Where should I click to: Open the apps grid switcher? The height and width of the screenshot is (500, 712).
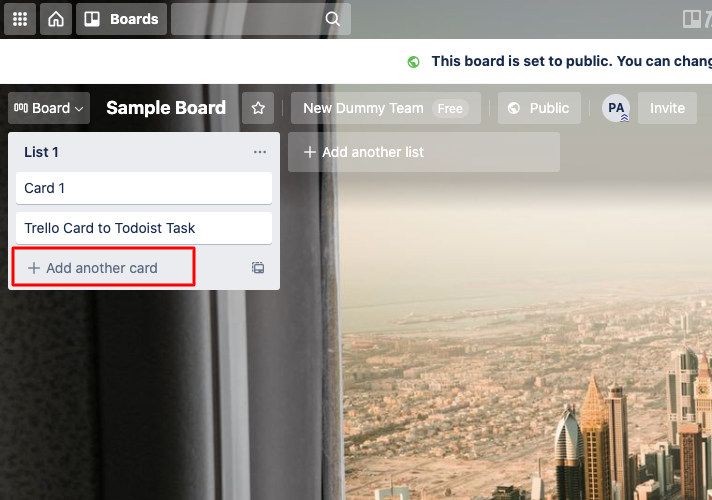pyautogui.click(x=20, y=19)
